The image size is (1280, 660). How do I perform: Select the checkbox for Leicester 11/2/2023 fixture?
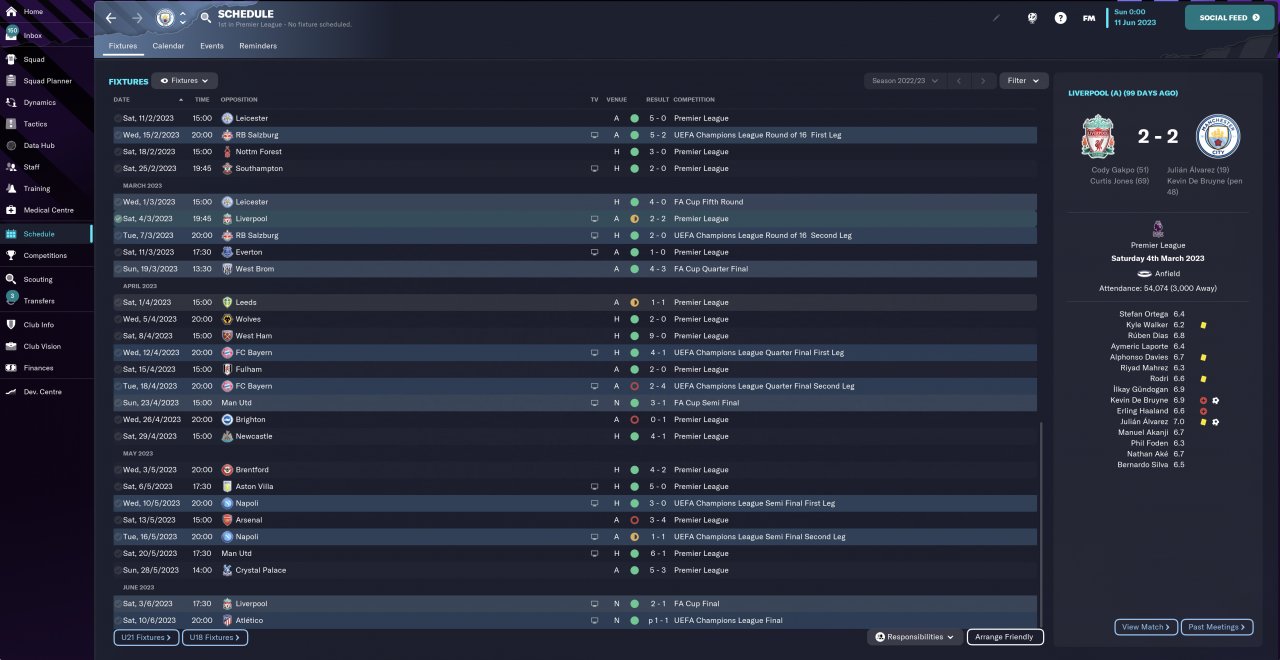(118, 118)
